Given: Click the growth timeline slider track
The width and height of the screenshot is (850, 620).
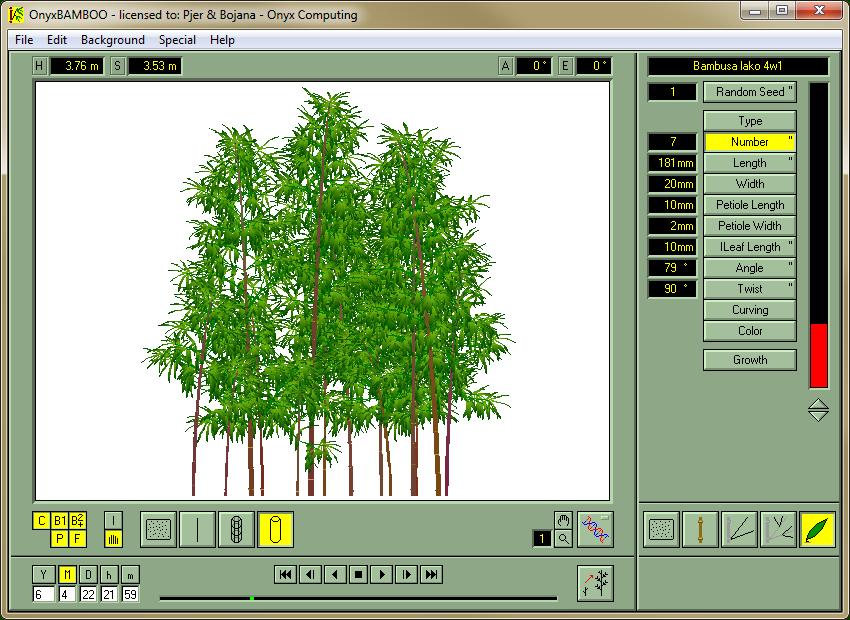Looking at the screenshot, I should point(358,599).
